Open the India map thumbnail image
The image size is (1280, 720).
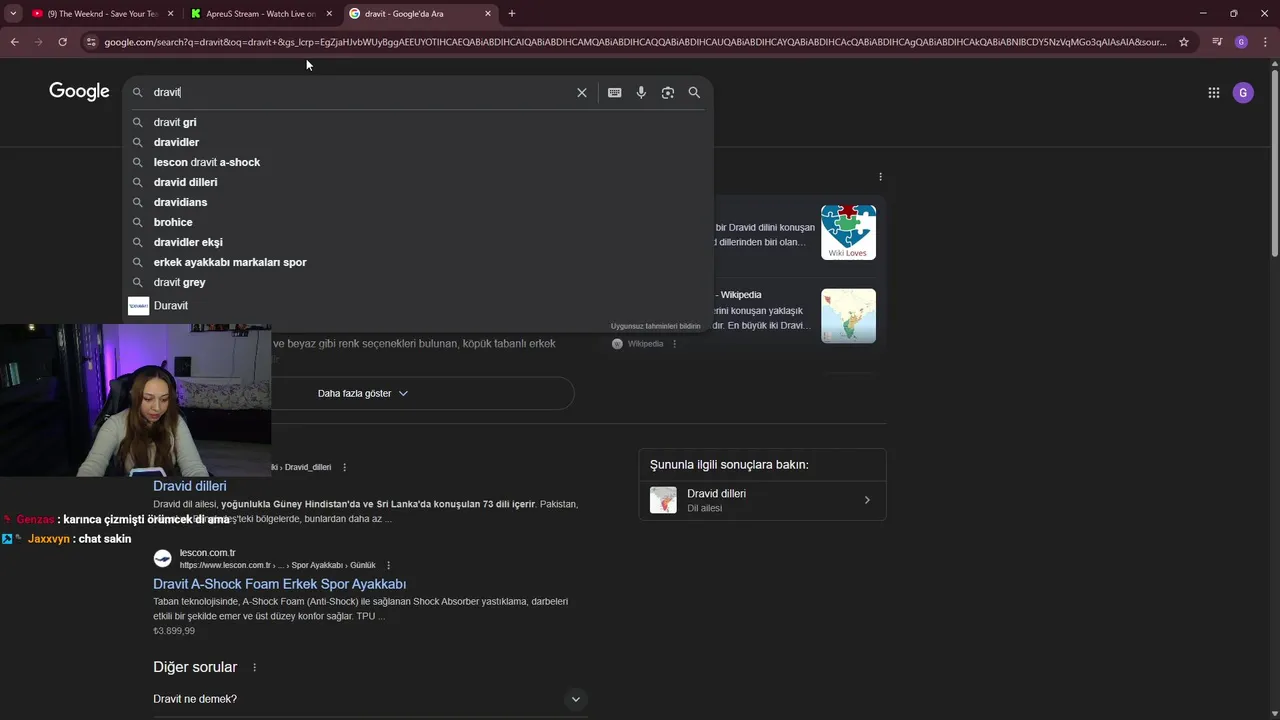tap(848, 316)
